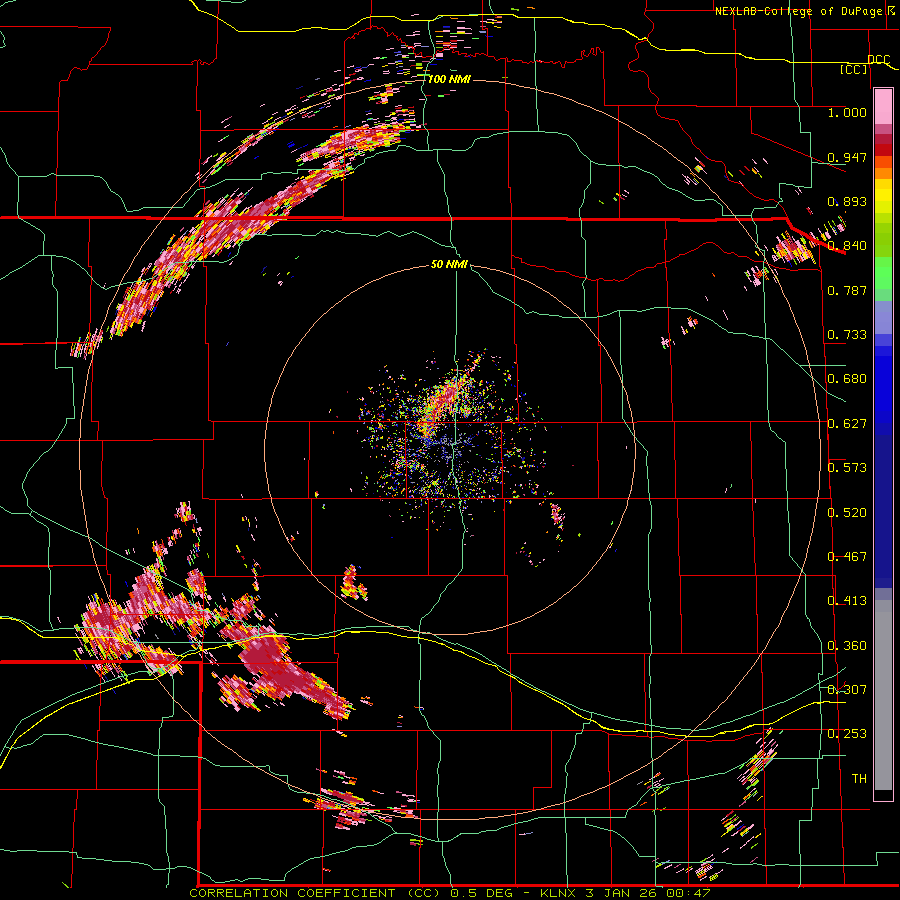Select the 50 NMI range ring label
The height and width of the screenshot is (900, 900).
449,264
